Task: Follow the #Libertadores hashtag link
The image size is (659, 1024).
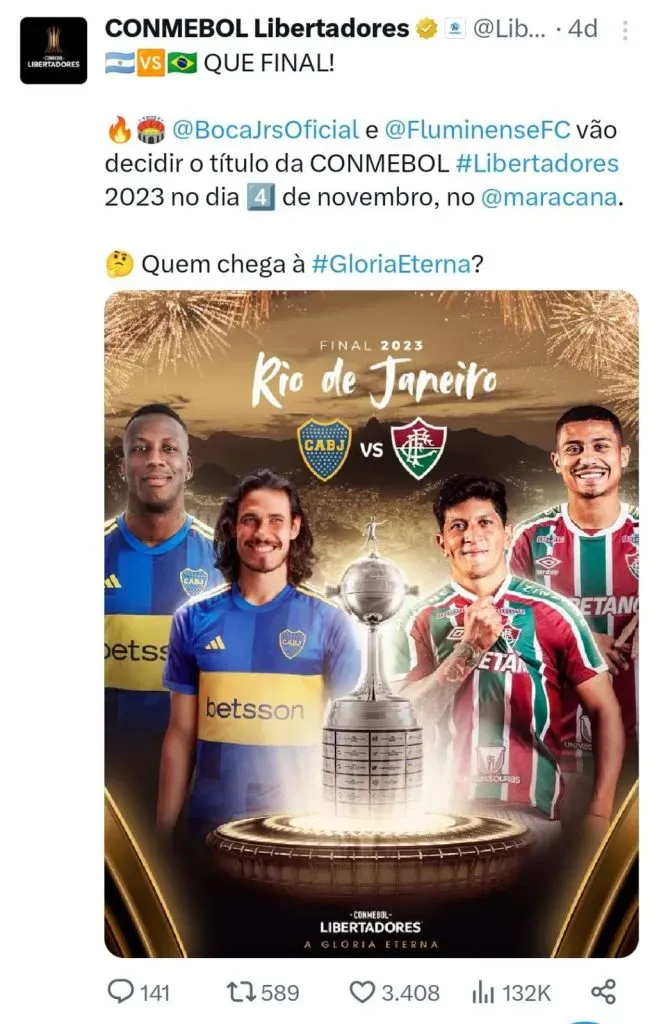Action: 537,163
